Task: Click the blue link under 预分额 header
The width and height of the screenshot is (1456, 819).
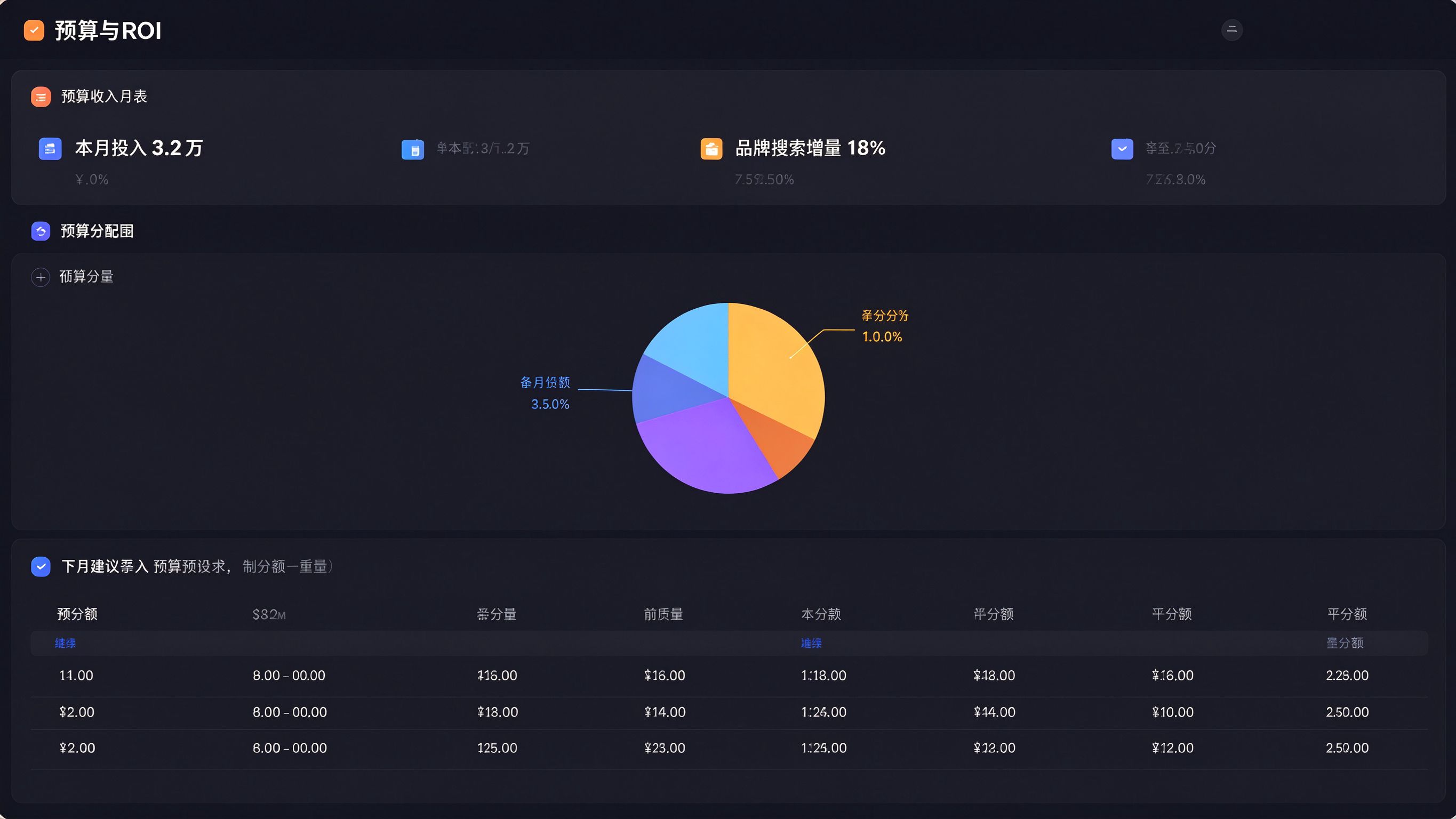Action: (x=65, y=643)
